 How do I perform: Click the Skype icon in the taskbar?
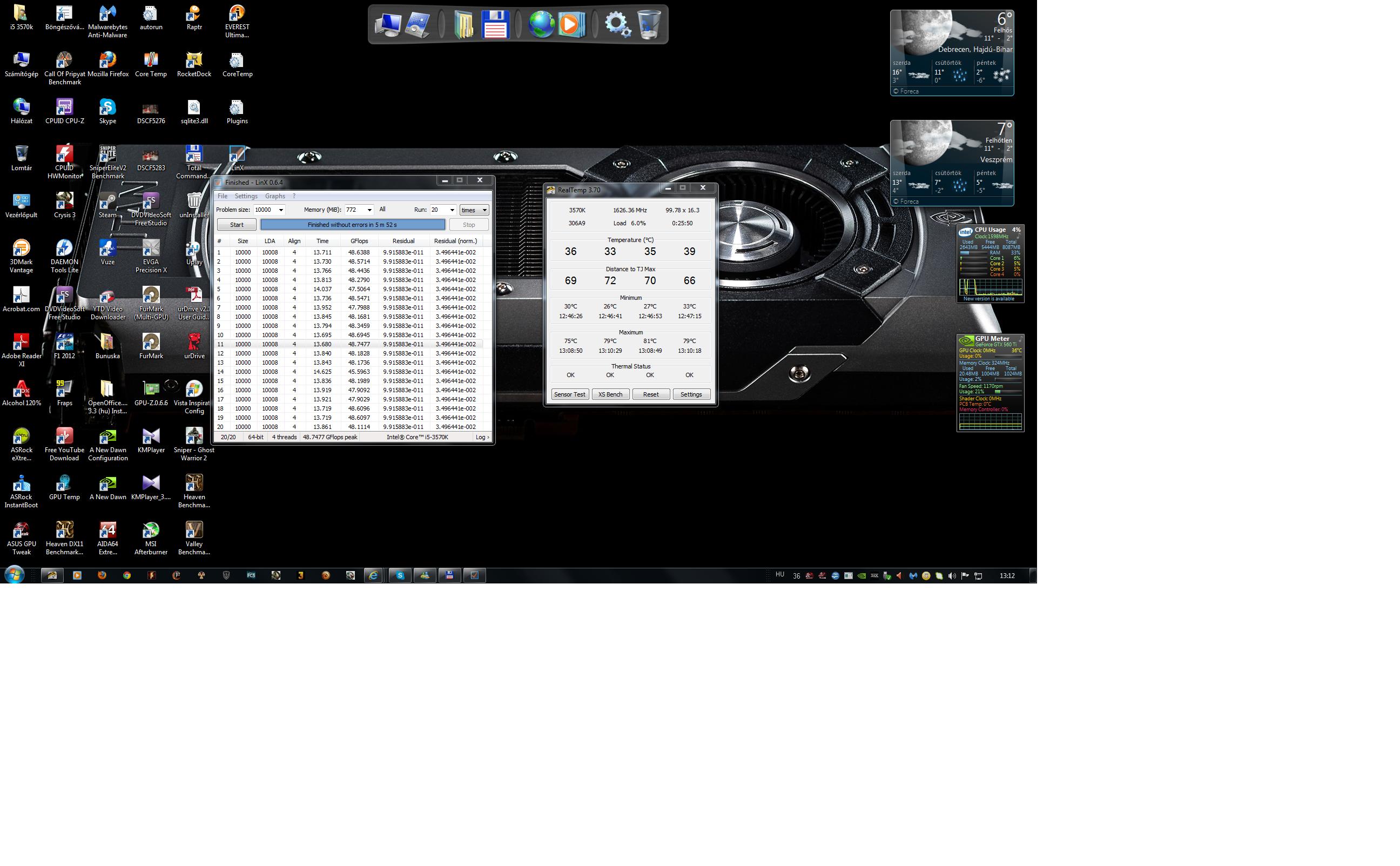(x=400, y=575)
